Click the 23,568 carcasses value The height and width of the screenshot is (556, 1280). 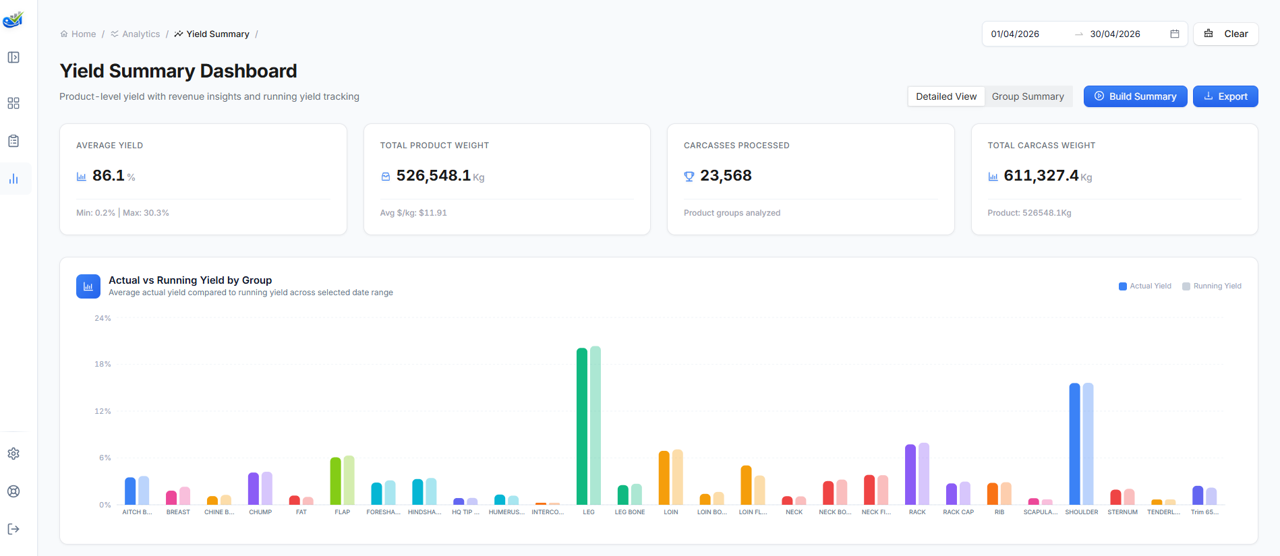pyautogui.click(x=726, y=176)
